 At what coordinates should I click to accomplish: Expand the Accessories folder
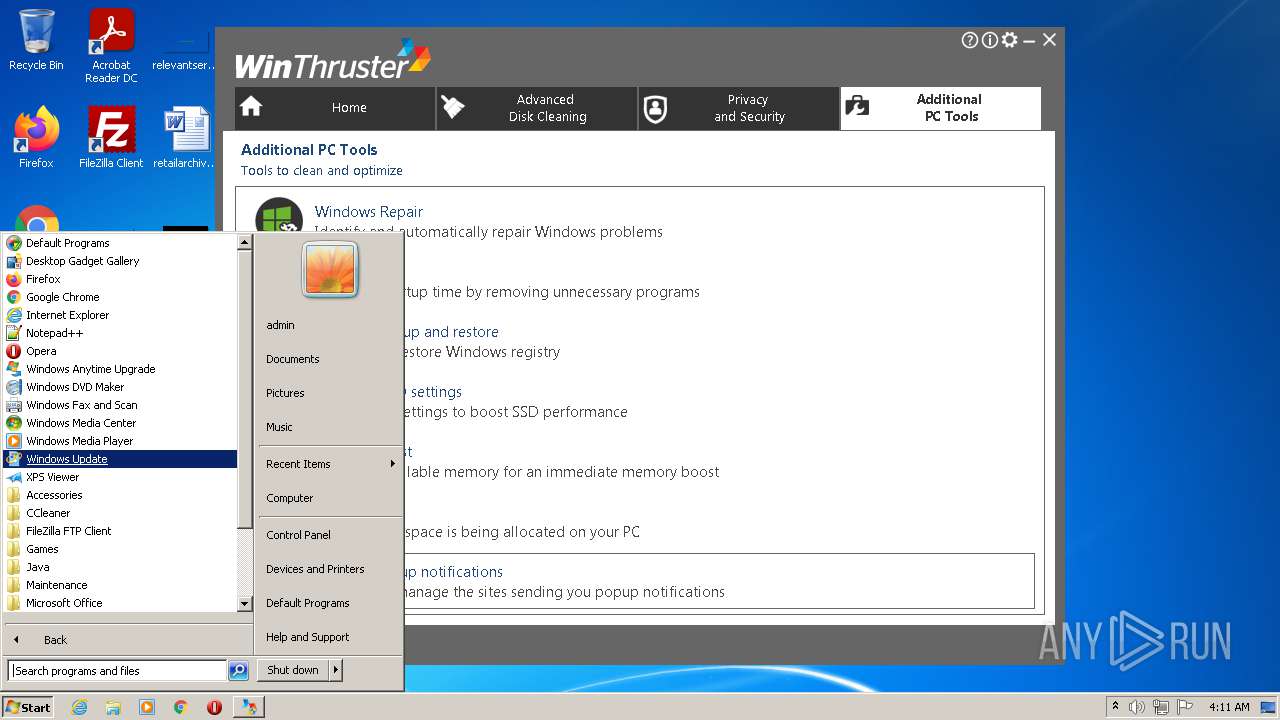[x=120, y=495]
